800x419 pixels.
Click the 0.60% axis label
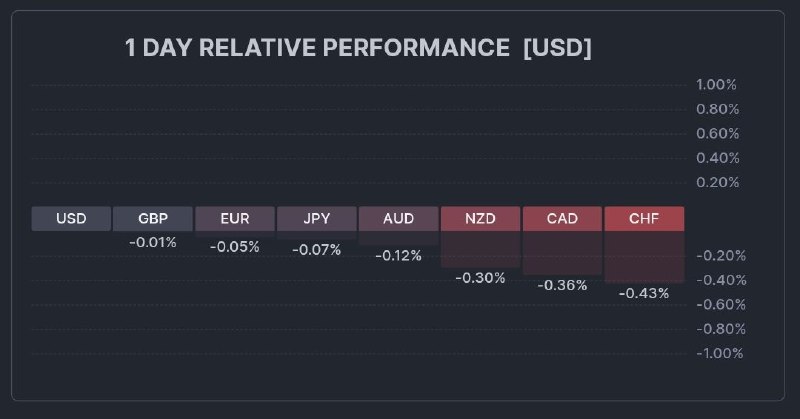click(x=717, y=133)
